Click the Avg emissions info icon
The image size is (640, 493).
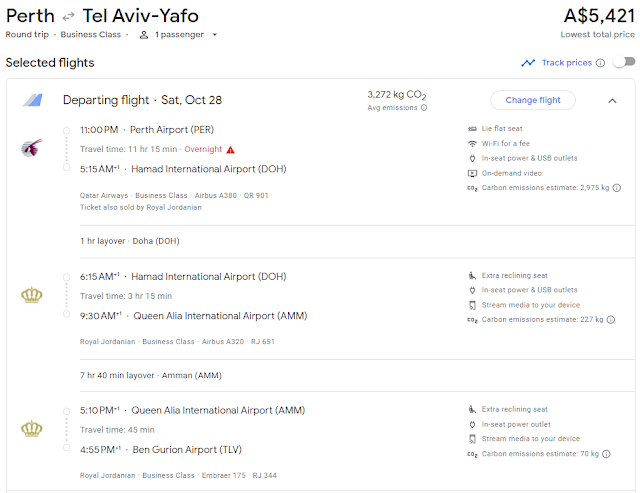pyautogui.click(x=424, y=108)
